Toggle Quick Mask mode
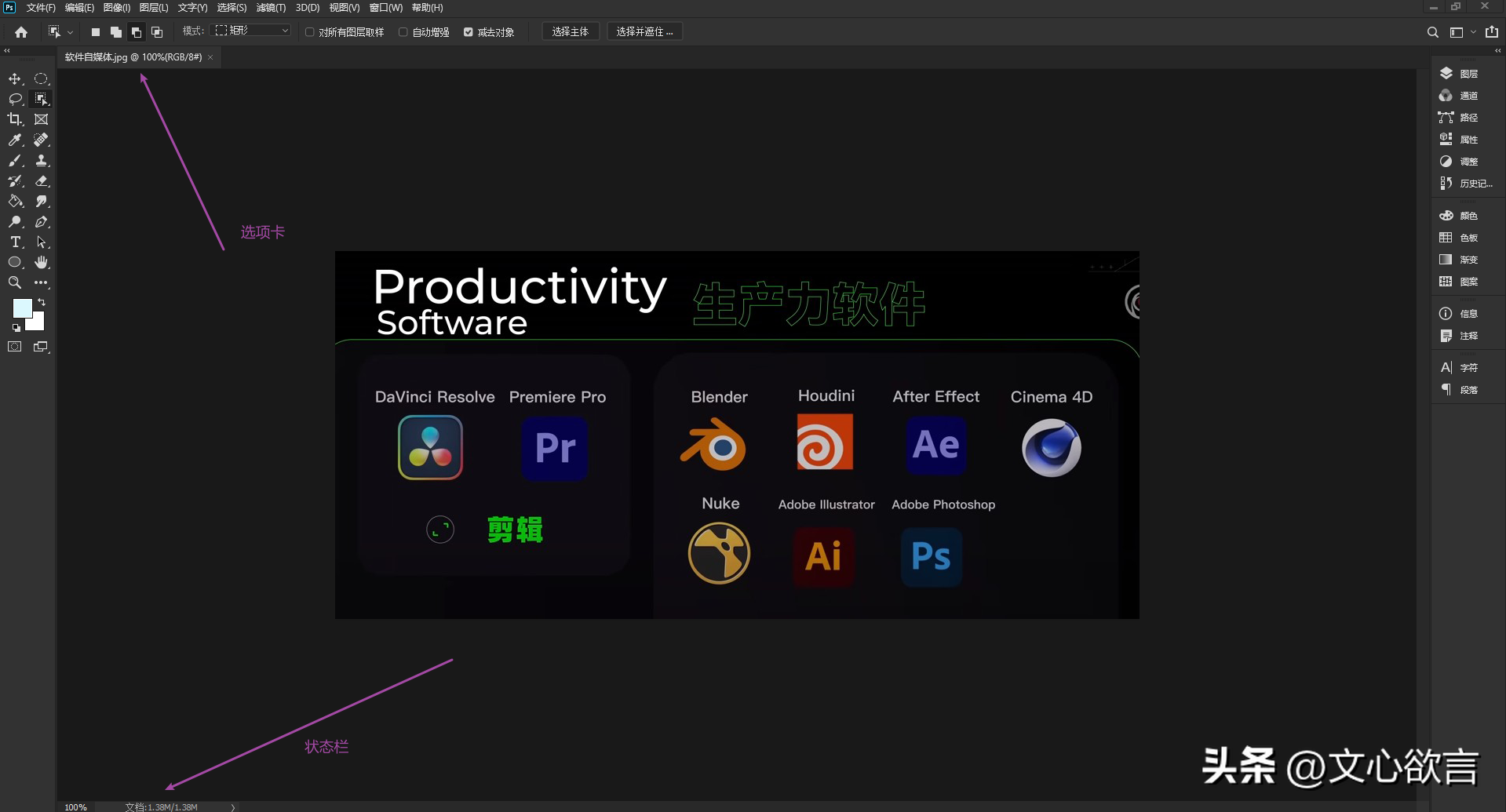 point(15,346)
